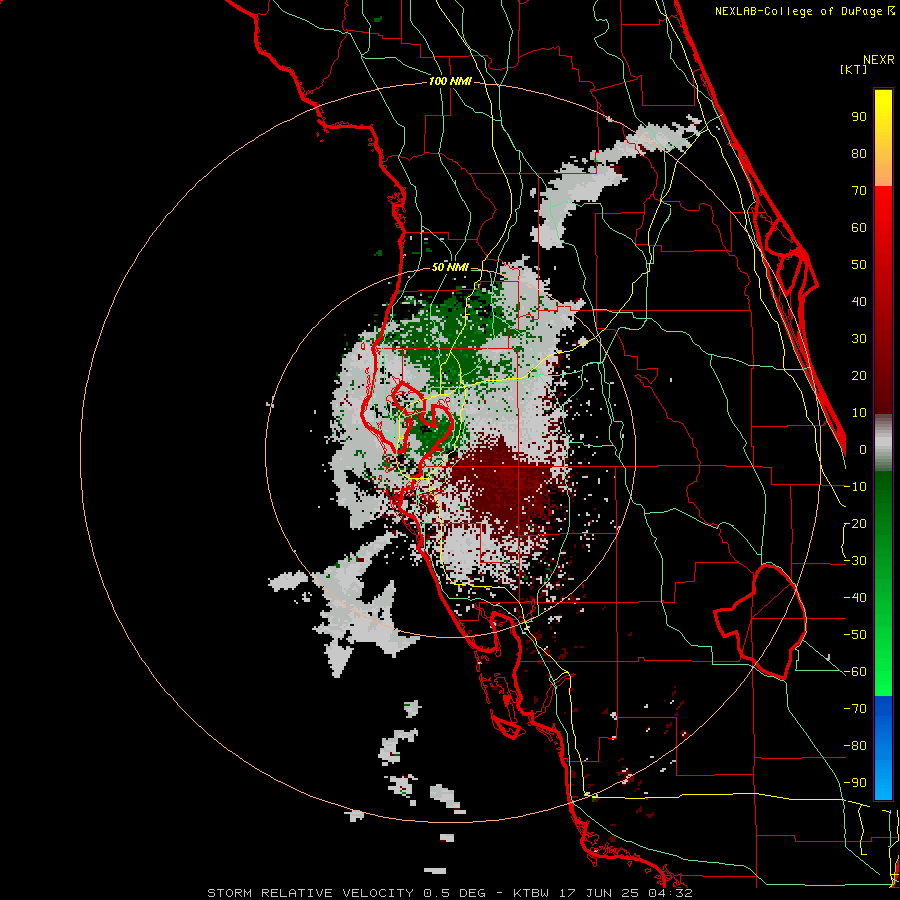The width and height of the screenshot is (900, 900).
Task: Select the 50 NMI range ring label
Action: coord(450,267)
